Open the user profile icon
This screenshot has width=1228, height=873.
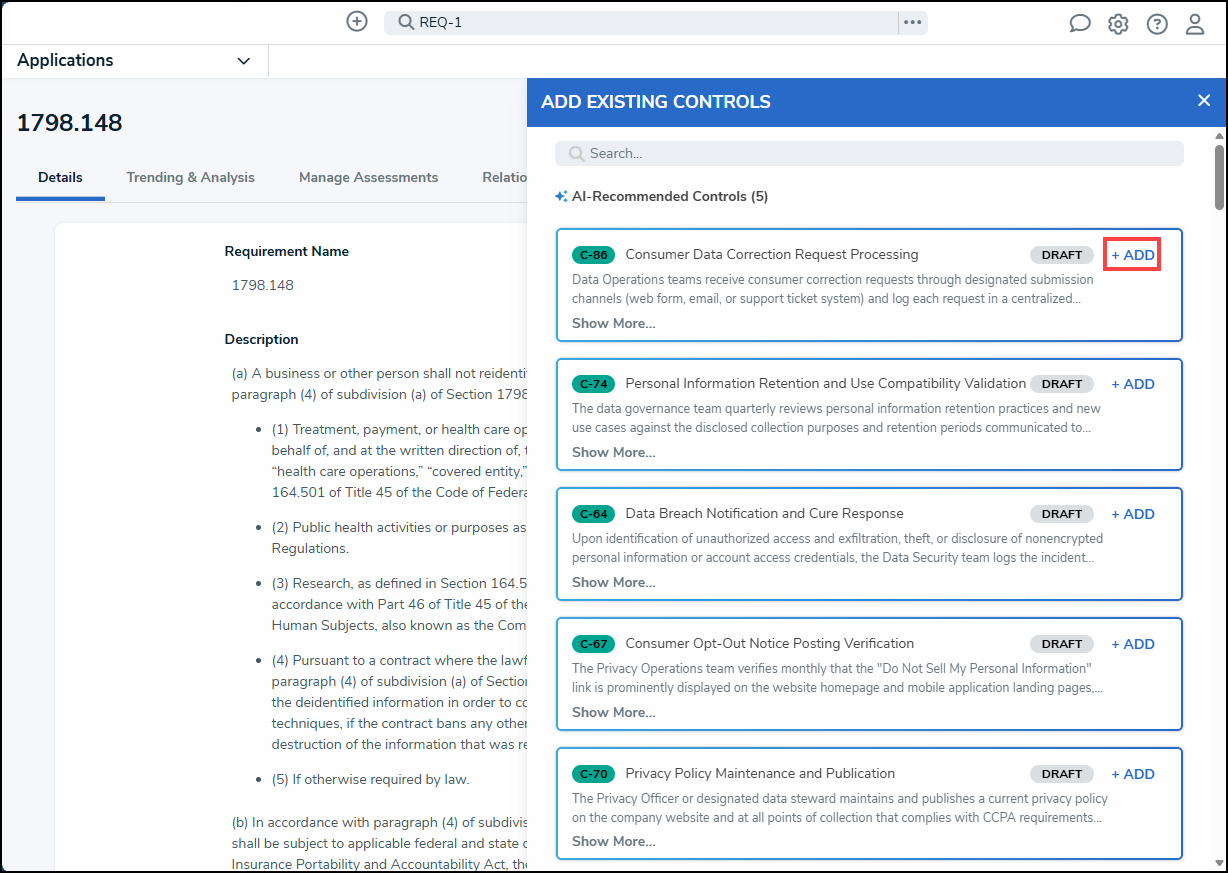1195,24
